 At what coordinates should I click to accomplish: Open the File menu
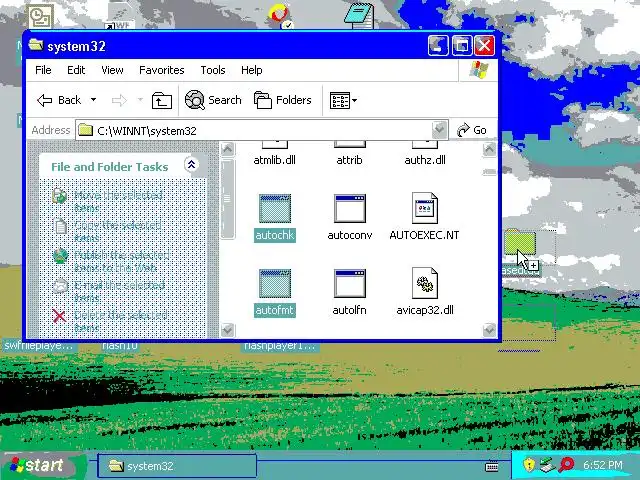[43, 70]
